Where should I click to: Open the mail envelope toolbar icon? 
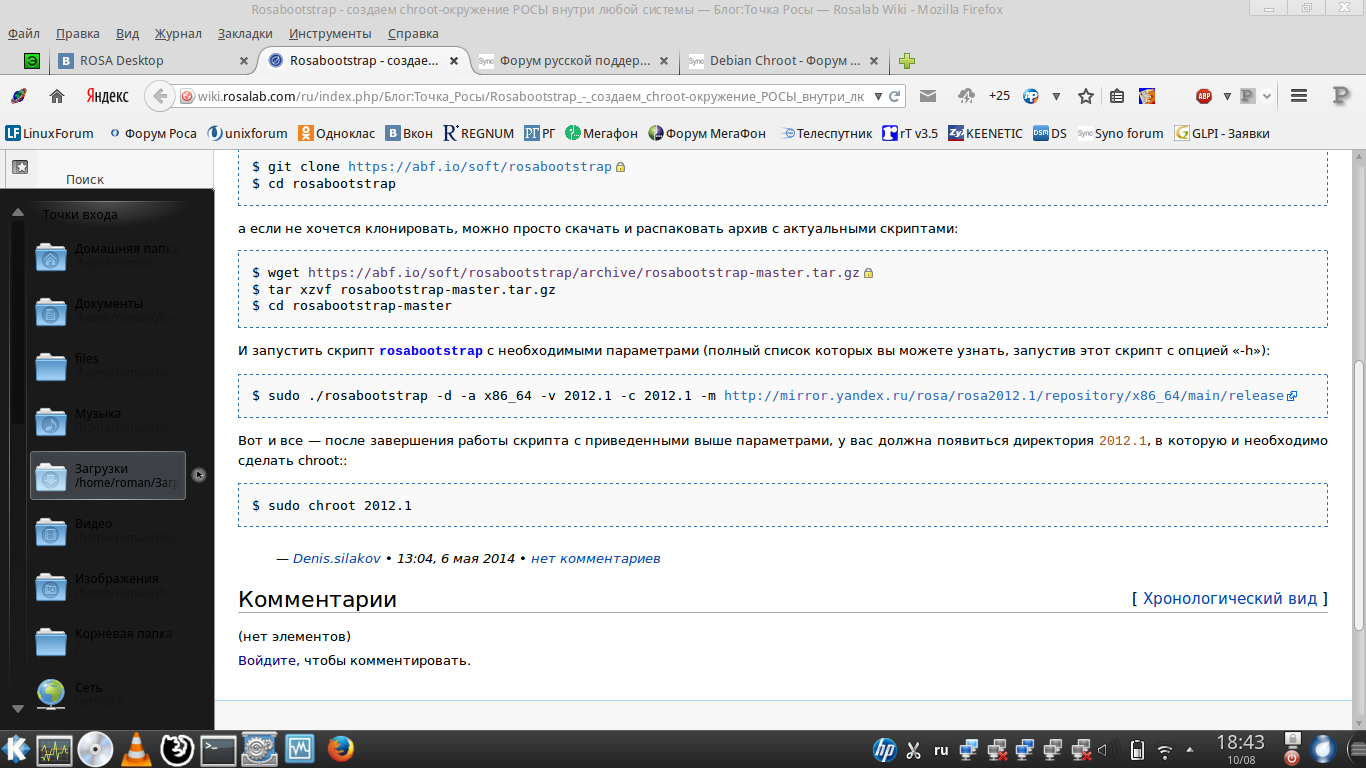928,96
